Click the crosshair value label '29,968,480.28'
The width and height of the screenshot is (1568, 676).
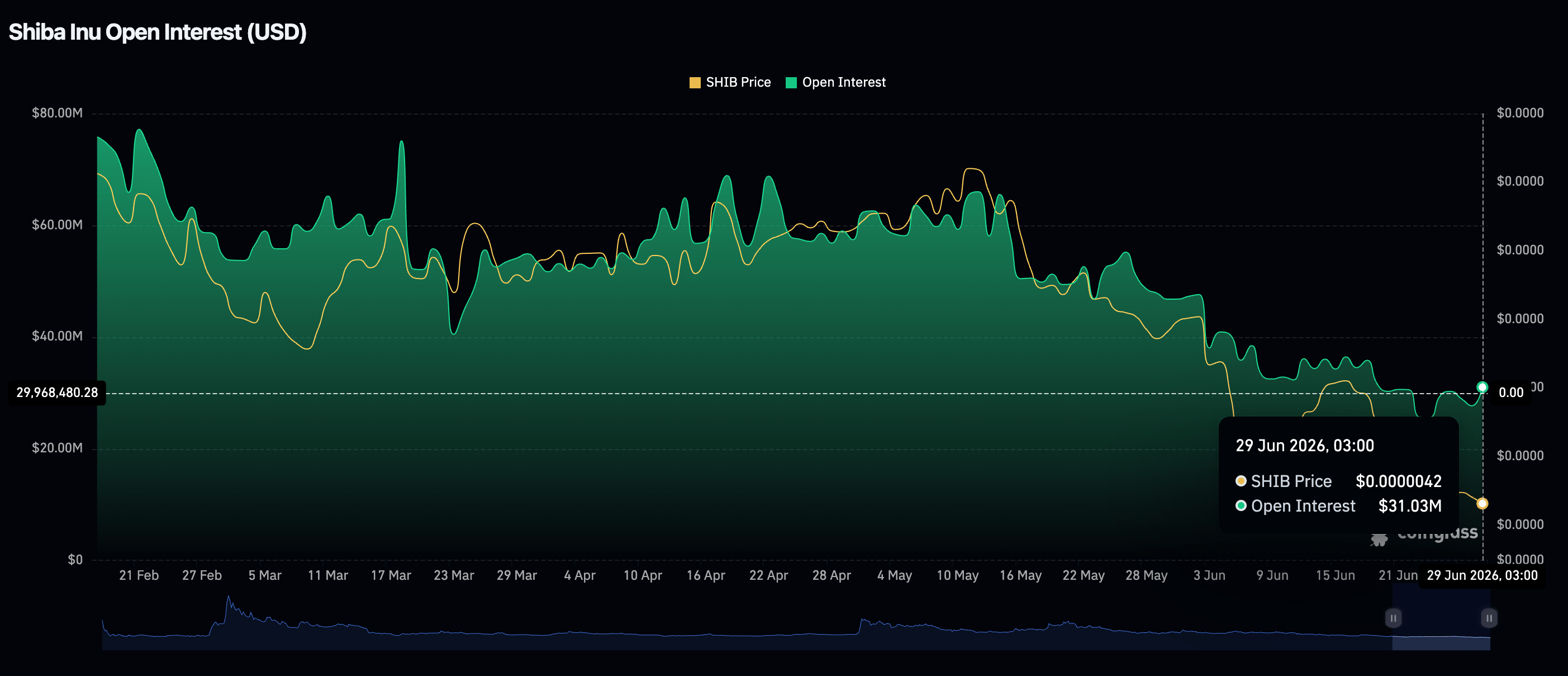pos(57,393)
